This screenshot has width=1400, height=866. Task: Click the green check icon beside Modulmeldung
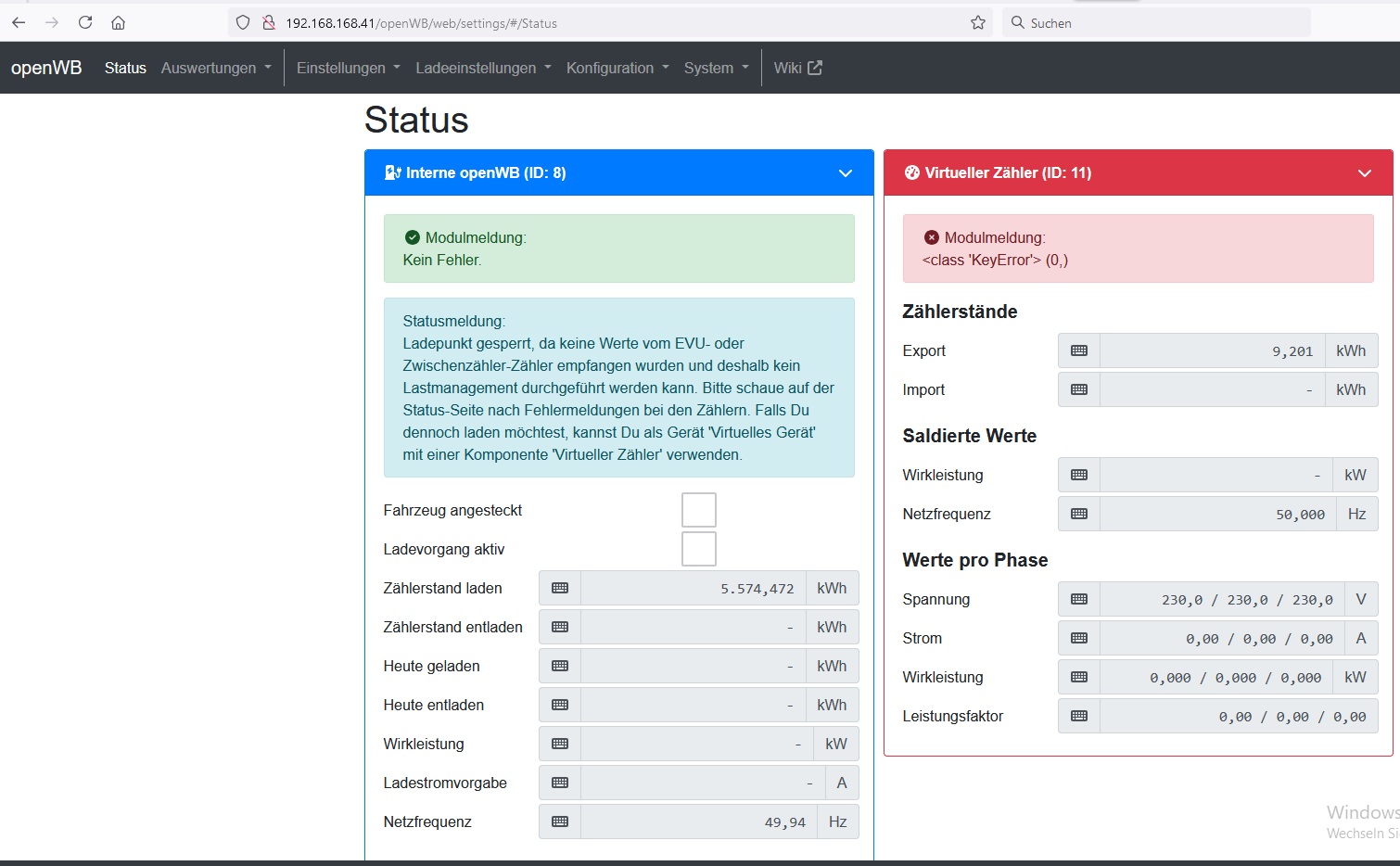pyautogui.click(x=413, y=237)
